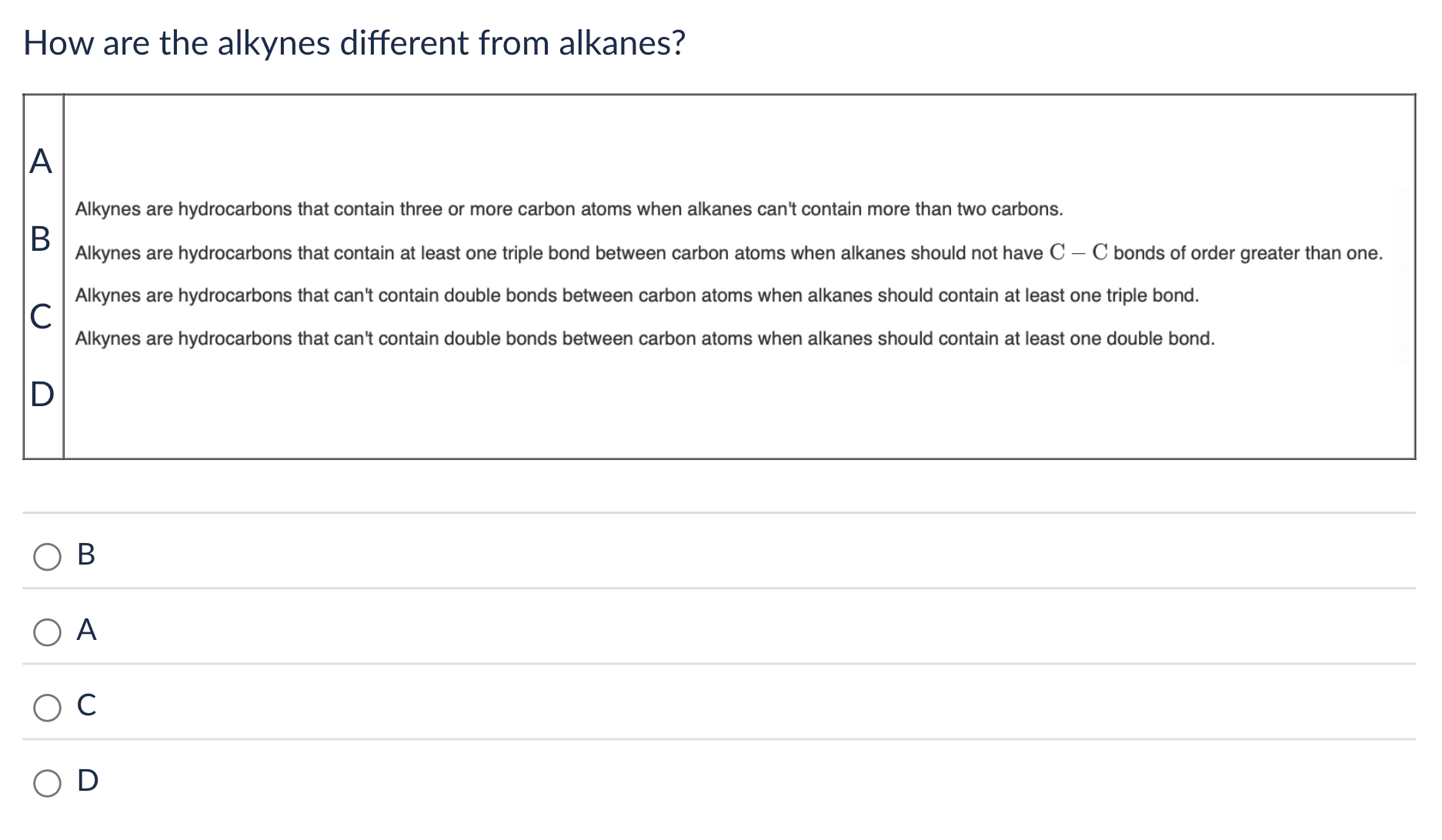Click the letter B in the answer key column
This screenshot has width=1442, height=840.
pos(40,240)
